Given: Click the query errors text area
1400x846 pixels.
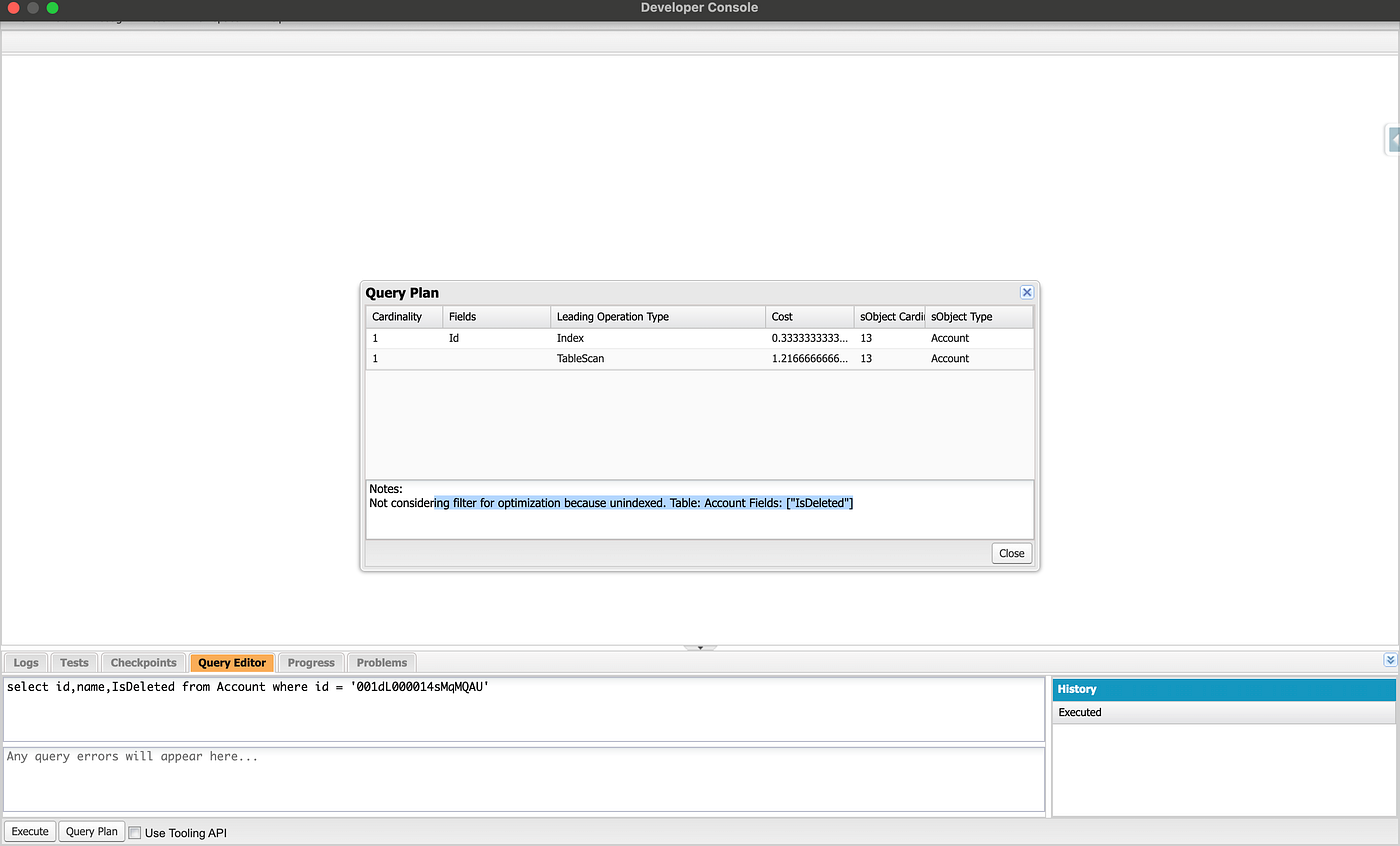Looking at the screenshot, I should pos(524,779).
